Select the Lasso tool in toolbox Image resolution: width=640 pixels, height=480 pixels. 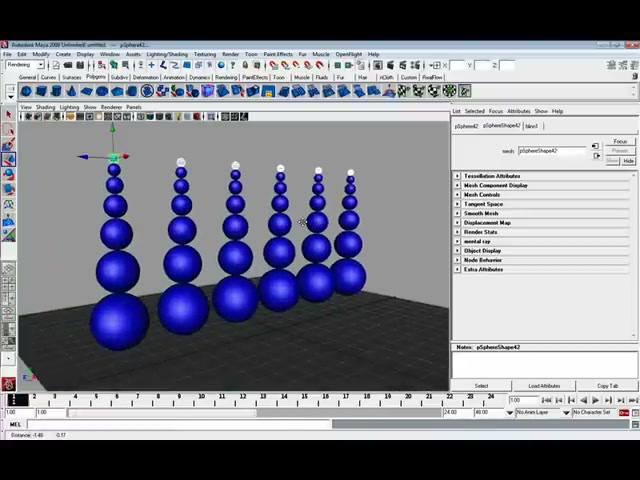(9, 130)
